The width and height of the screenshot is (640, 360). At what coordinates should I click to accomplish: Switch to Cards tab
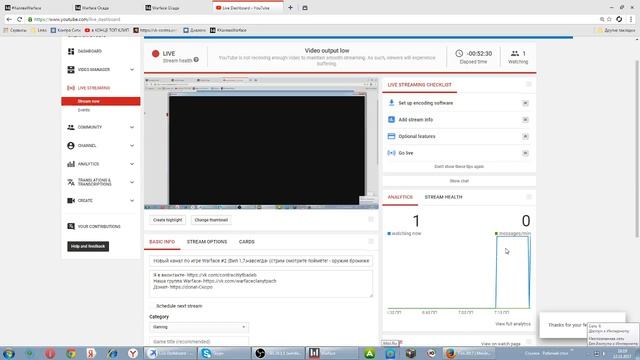247,242
